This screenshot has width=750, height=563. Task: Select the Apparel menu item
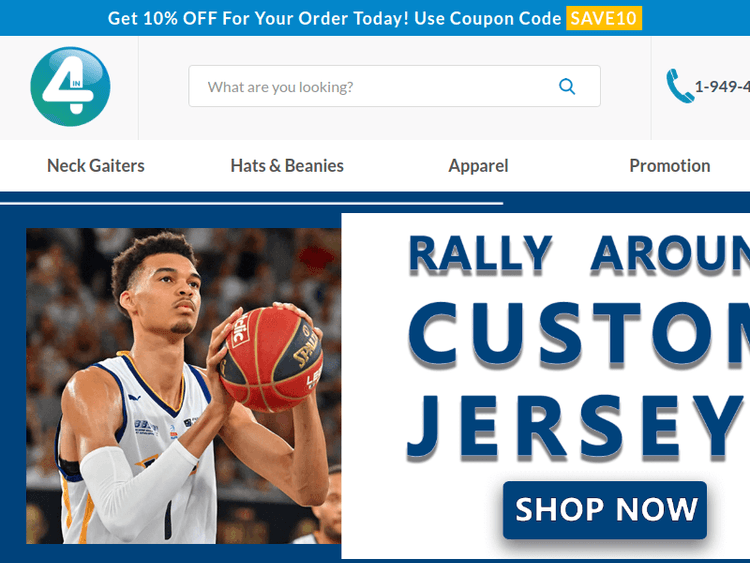coord(478,166)
